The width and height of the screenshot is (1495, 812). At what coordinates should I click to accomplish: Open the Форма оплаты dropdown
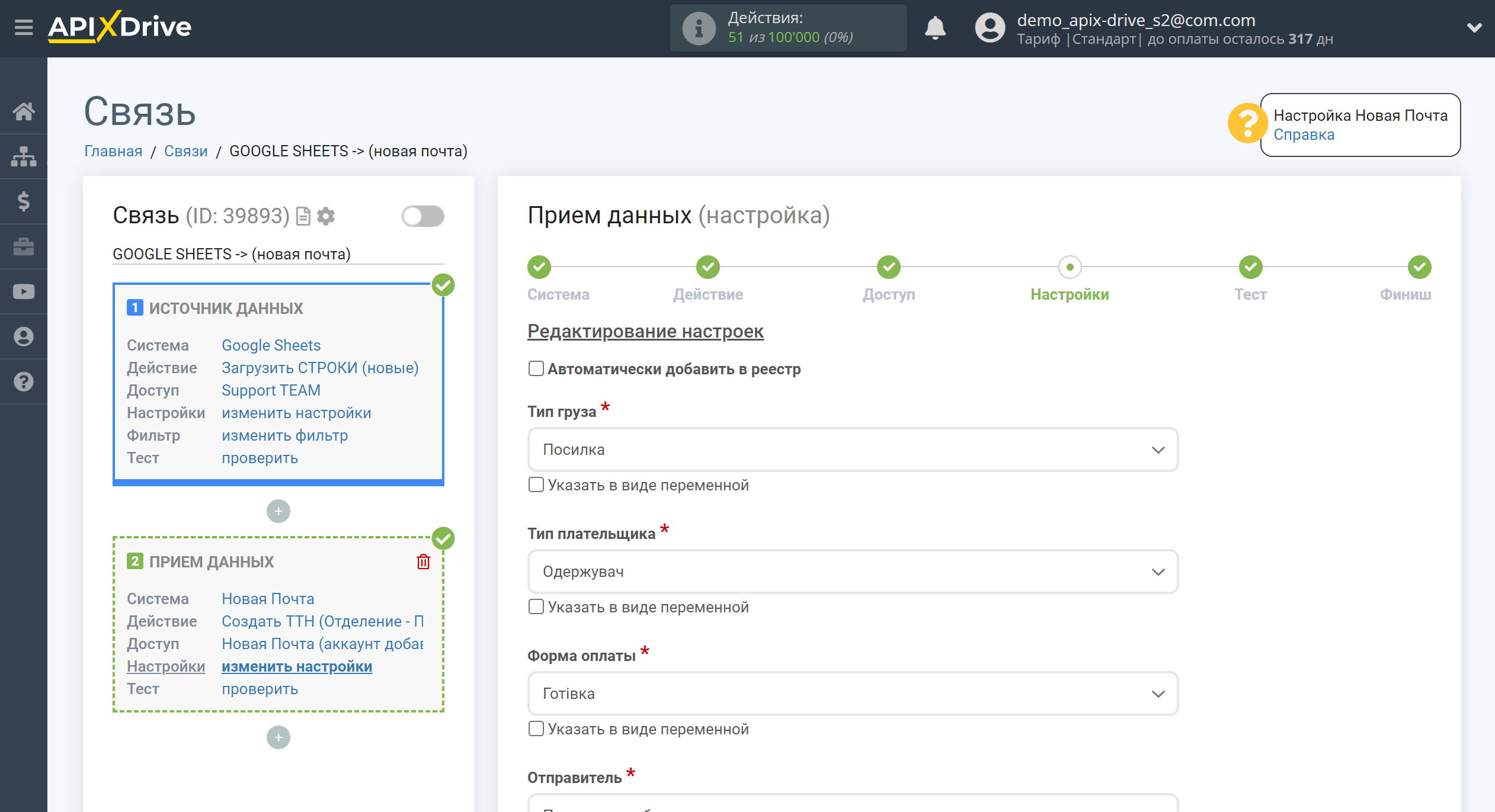(853, 694)
